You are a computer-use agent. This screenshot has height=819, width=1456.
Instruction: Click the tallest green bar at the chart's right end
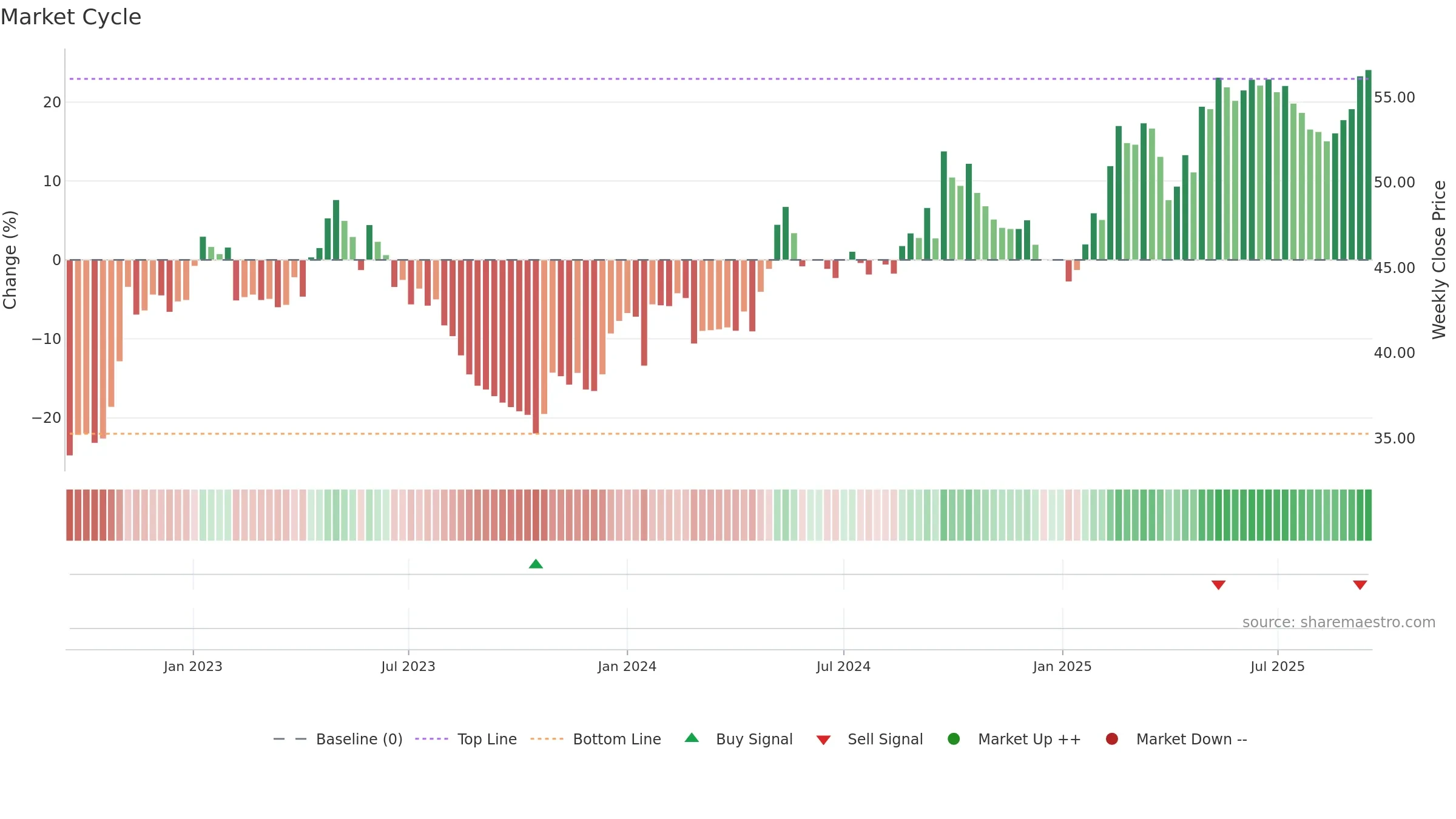pyautogui.click(x=1368, y=165)
